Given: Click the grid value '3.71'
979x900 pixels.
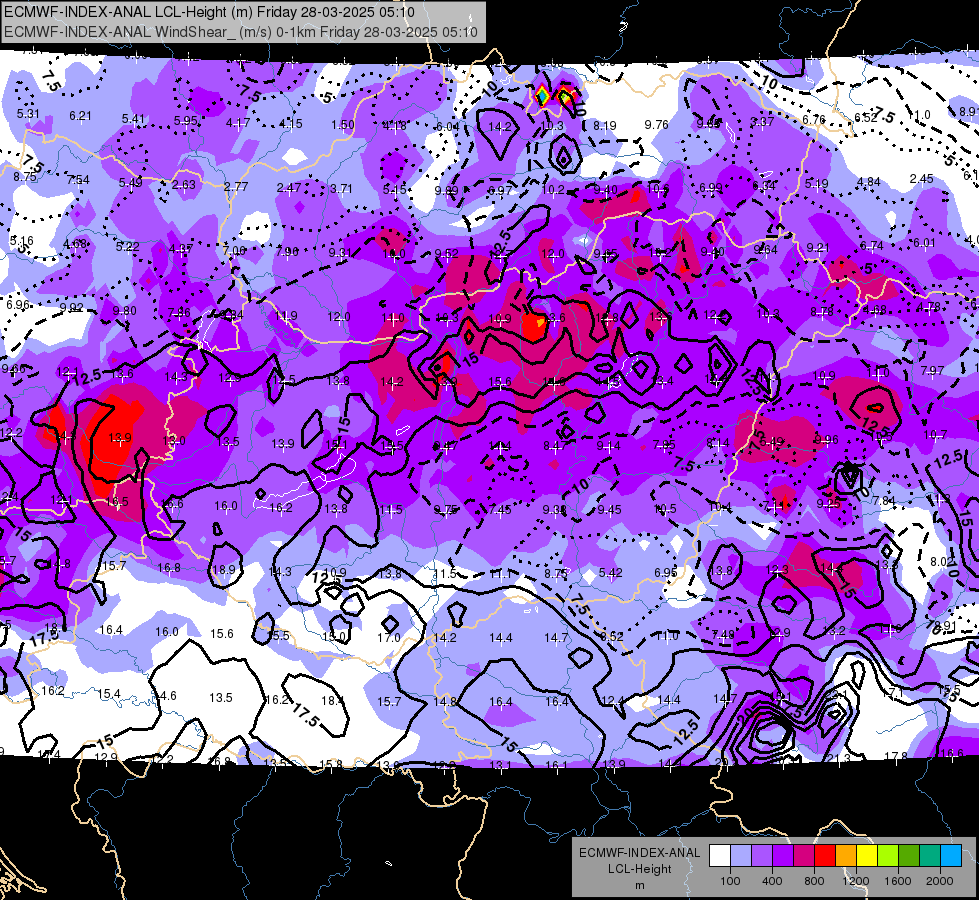Looking at the screenshot, I should (342, 188).
